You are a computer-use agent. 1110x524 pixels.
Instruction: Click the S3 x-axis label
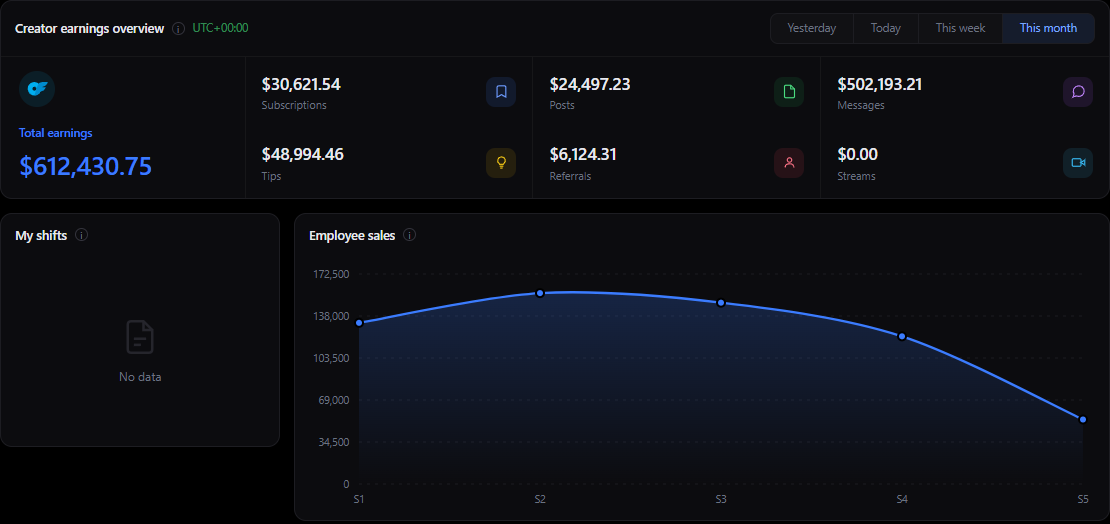click(x=721, y=499)
